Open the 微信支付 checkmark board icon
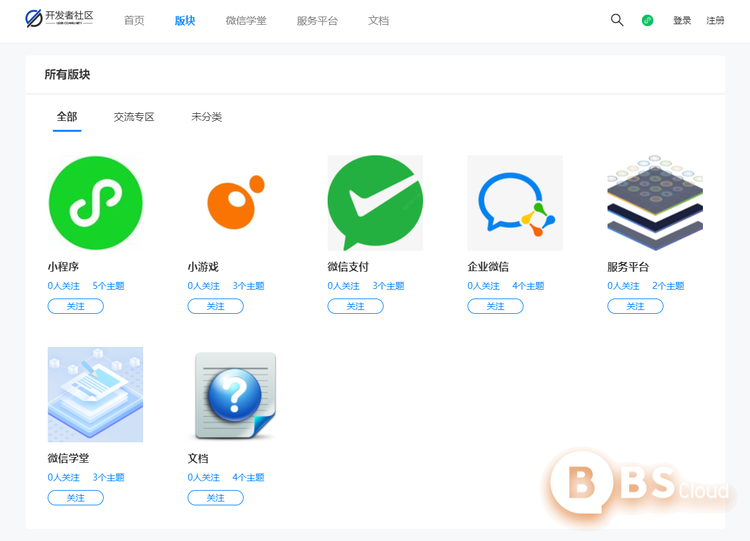Screen dimensions: 750x541 pos(375,203)
